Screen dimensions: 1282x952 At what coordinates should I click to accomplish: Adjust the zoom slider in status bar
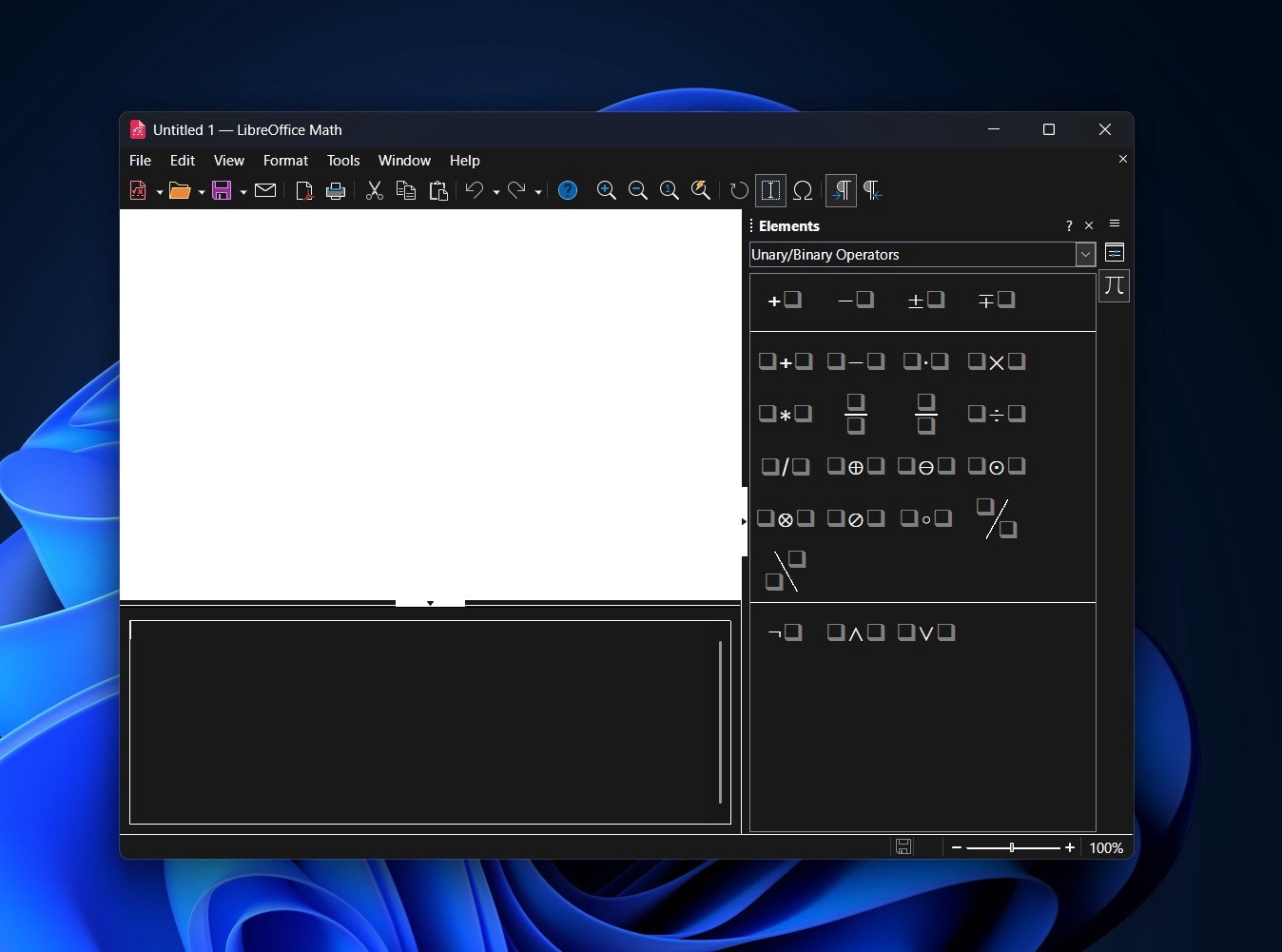click(x=1013, y=847)
